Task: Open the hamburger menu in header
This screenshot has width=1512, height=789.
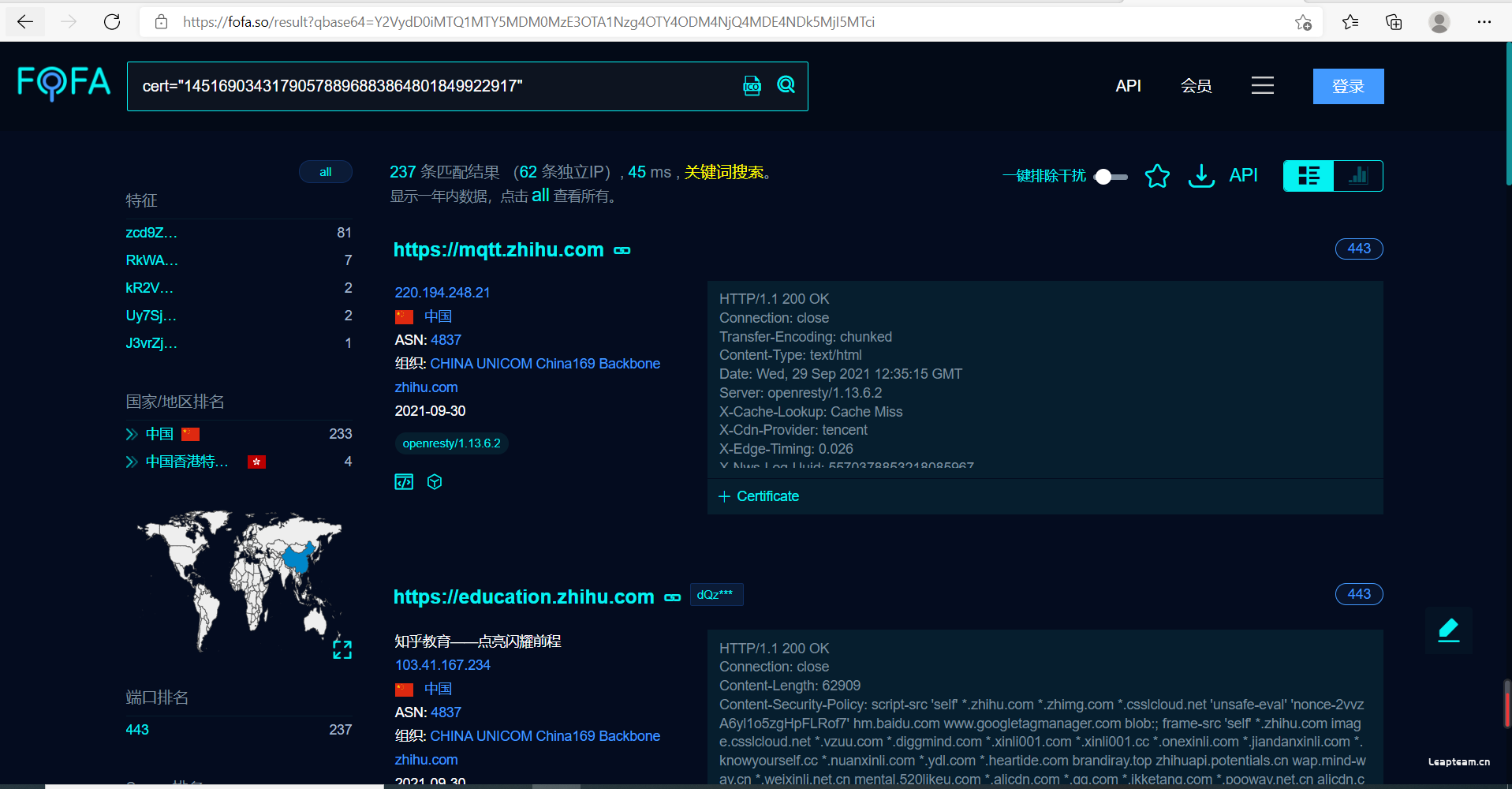Action: pos(1263,85)
